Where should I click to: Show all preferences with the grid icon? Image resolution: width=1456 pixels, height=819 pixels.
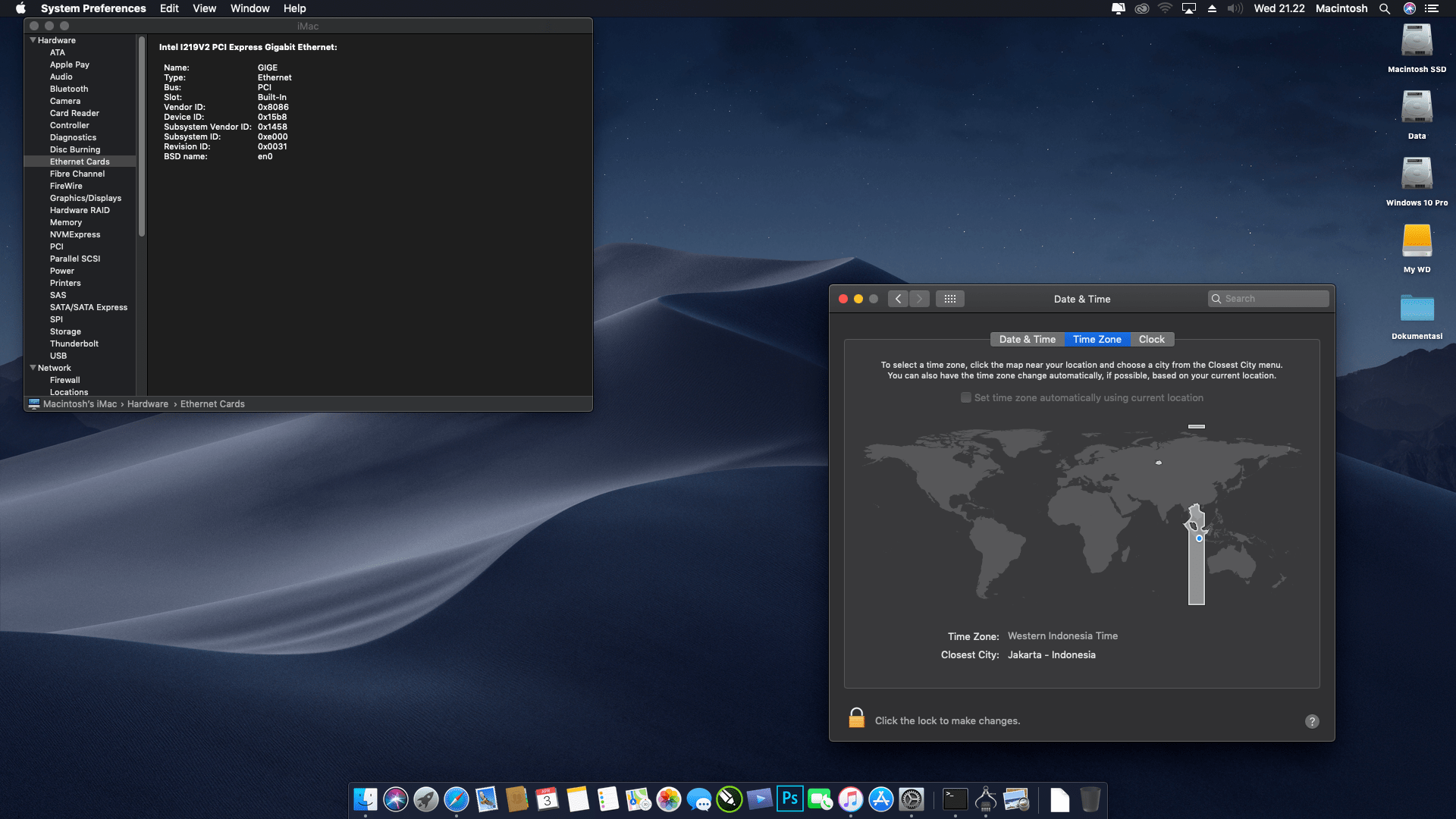[950, 299]
